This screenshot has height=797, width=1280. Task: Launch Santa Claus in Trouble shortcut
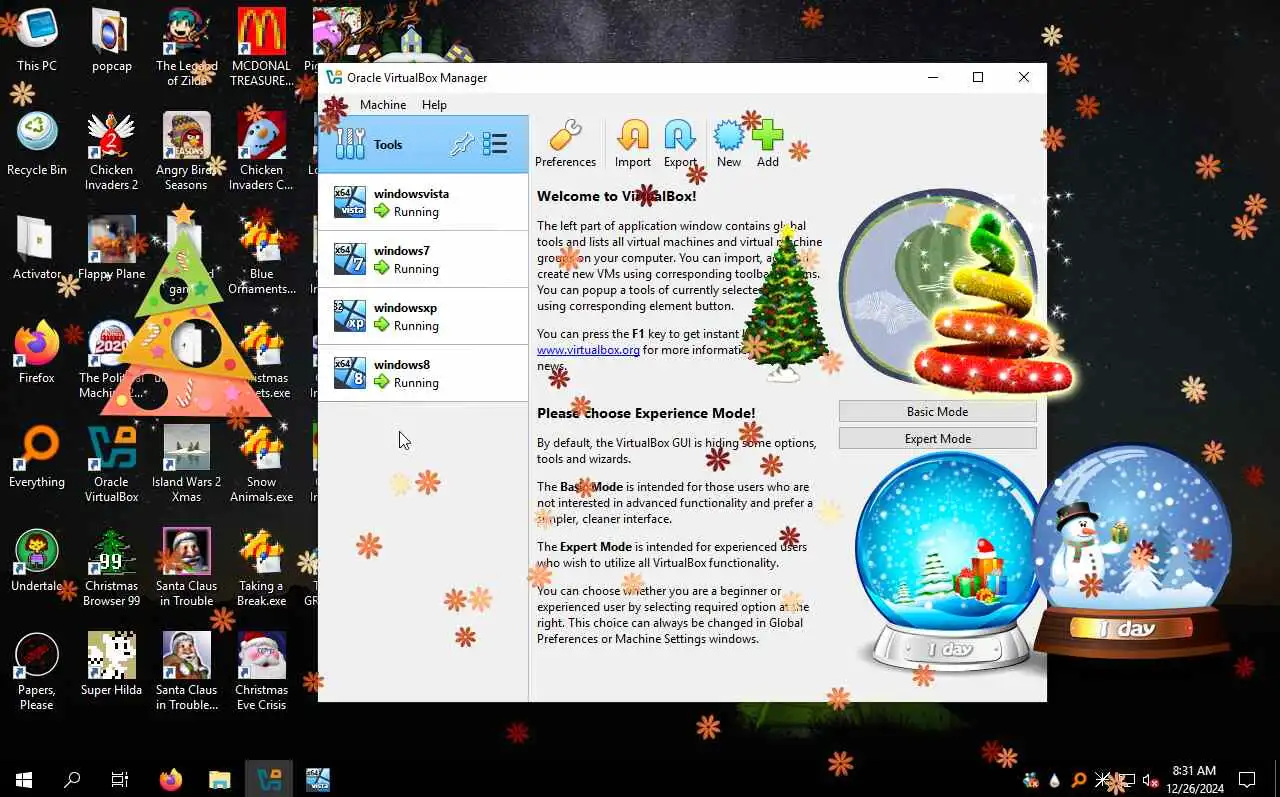click(x=186, y=568)
